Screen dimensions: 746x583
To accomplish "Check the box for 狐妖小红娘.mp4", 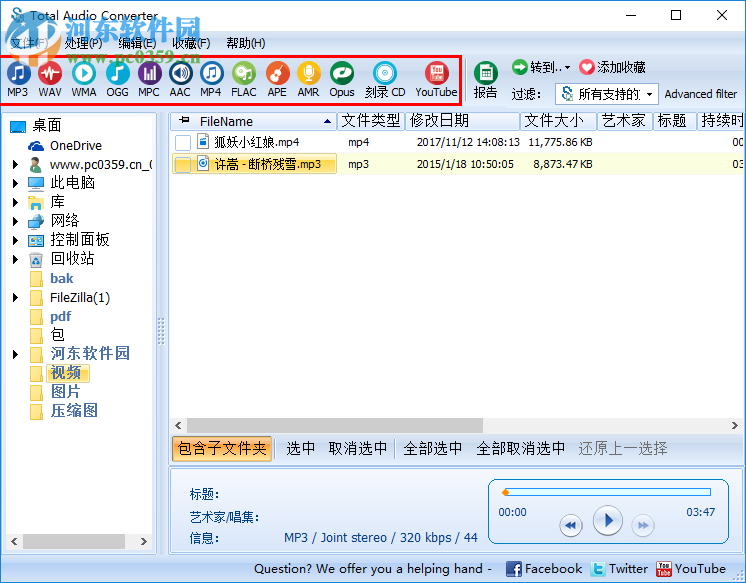I will [x=183, y=142].
